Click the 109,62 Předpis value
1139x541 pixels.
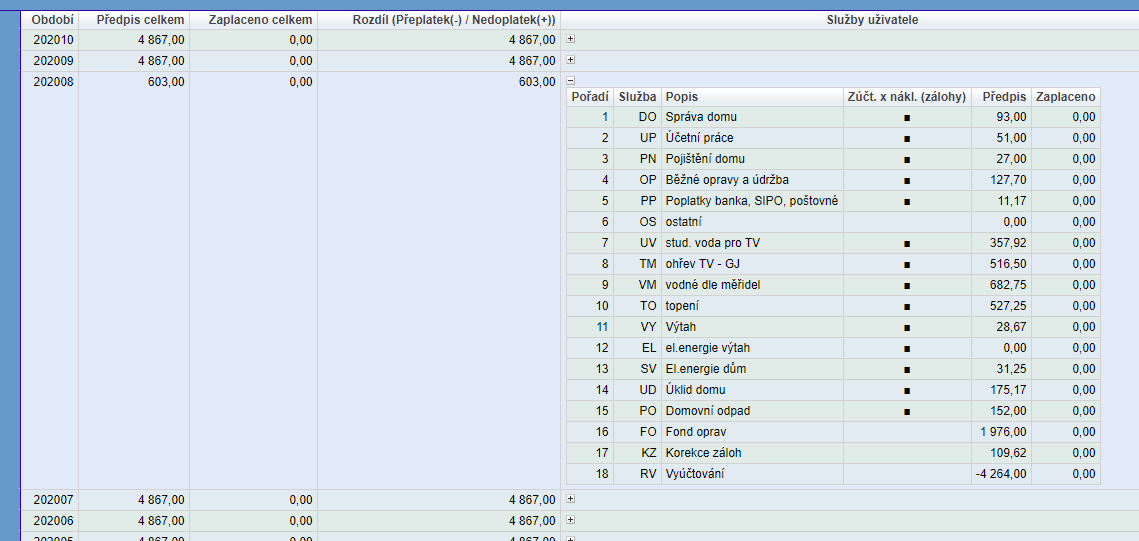(x=1008, y=454)
